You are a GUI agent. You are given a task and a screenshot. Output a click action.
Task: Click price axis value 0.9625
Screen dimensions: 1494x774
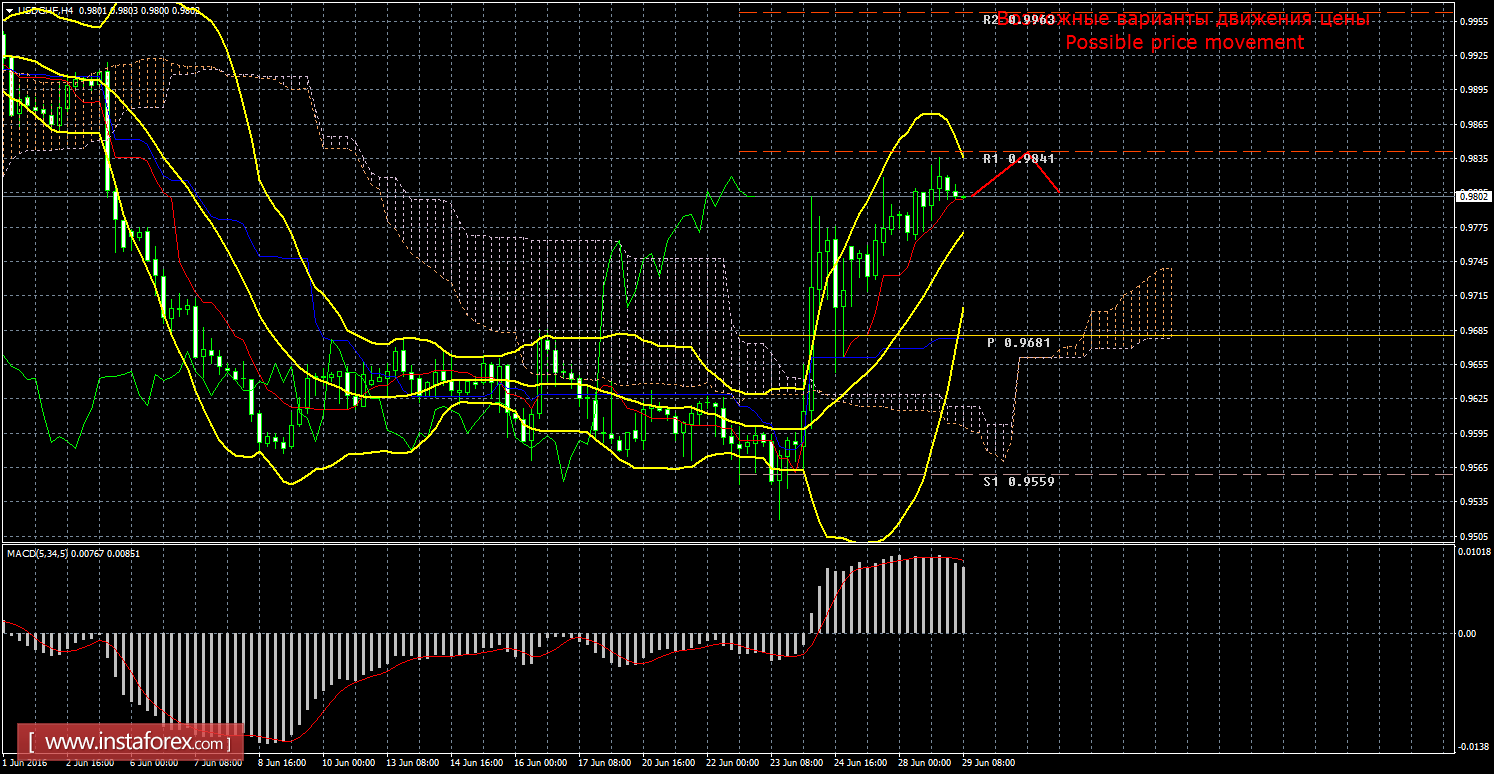pos(1472,400)
